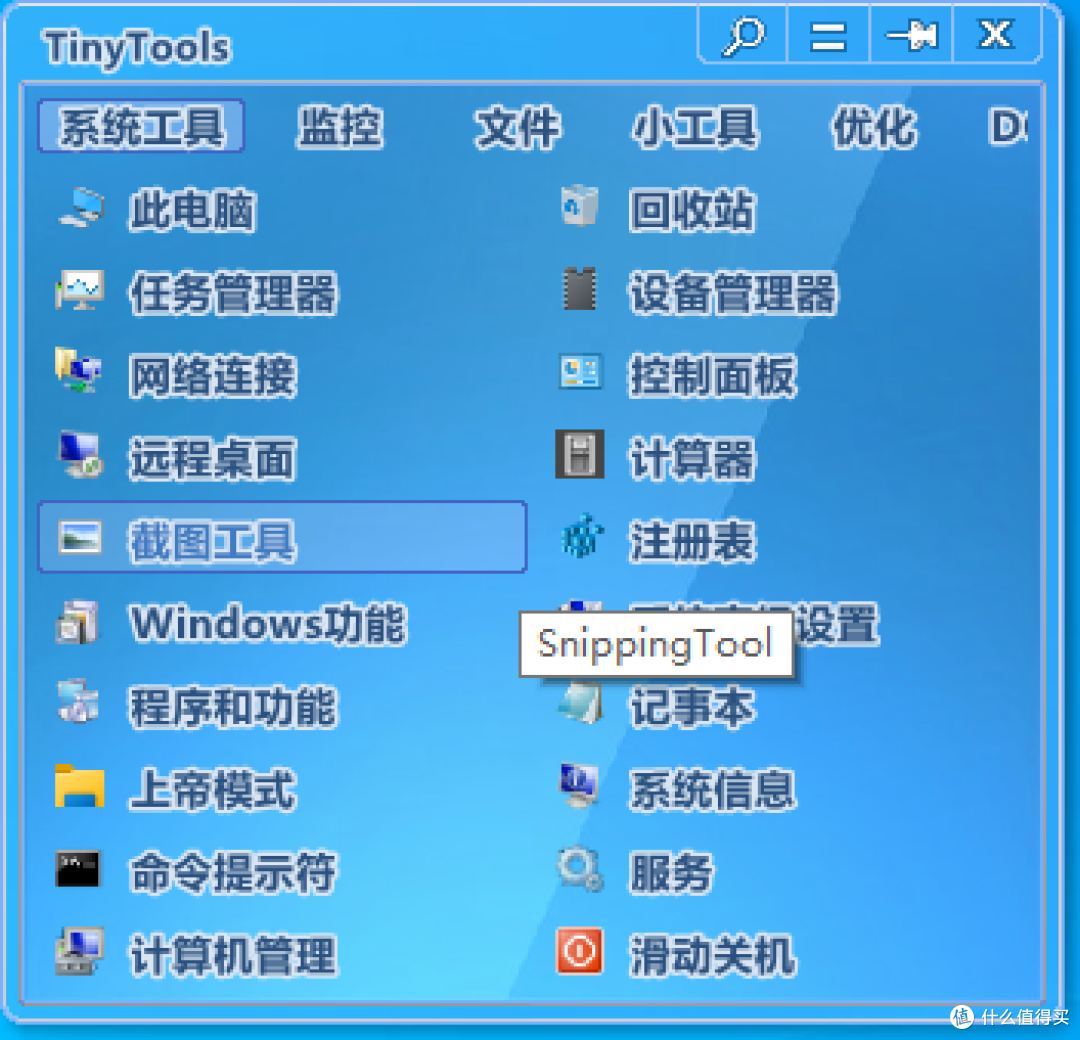Click the 计算机管理 icon

(x=80, y=951)
